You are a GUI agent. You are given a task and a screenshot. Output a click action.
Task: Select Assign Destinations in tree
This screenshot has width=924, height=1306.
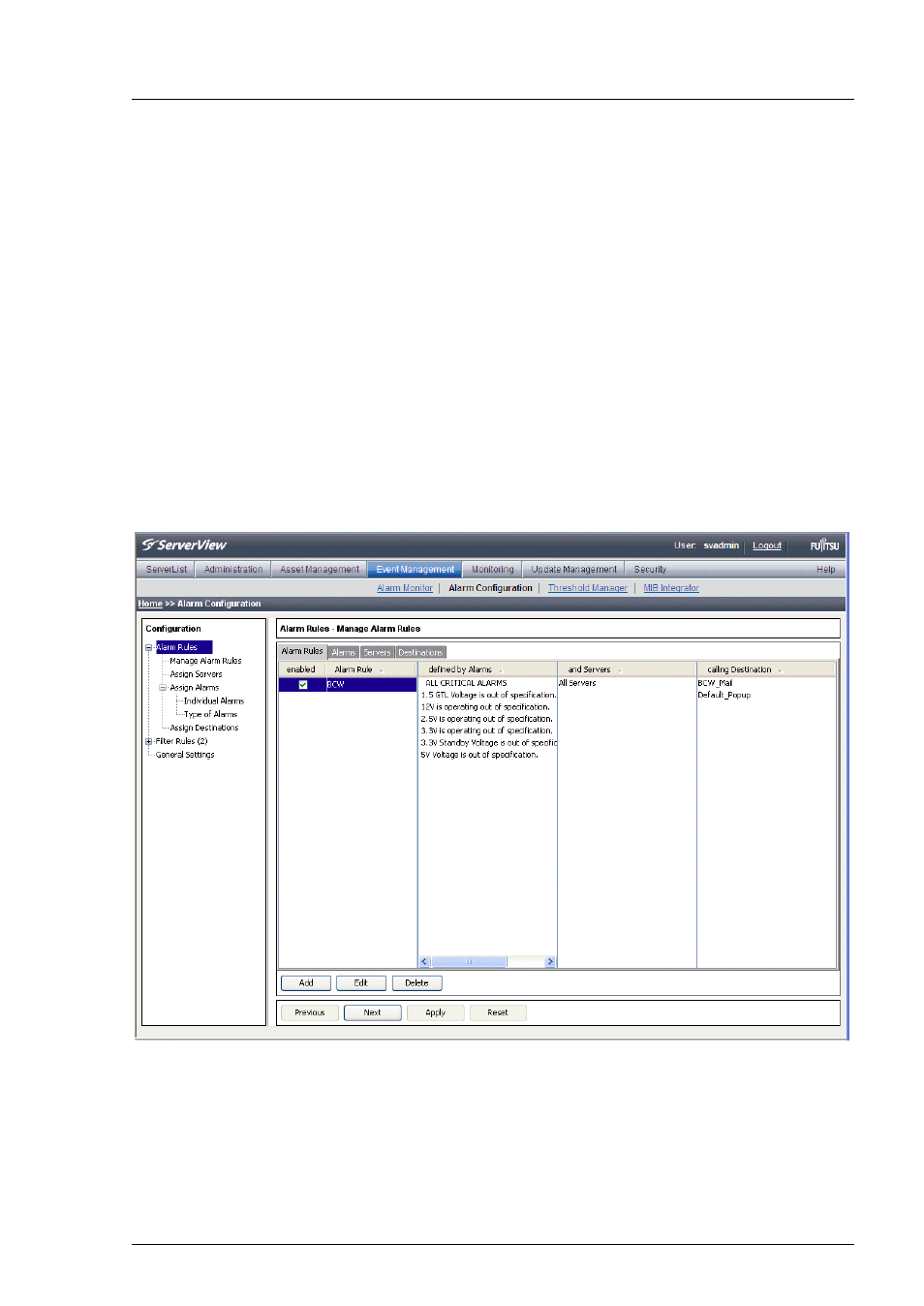tap(203, 729)
